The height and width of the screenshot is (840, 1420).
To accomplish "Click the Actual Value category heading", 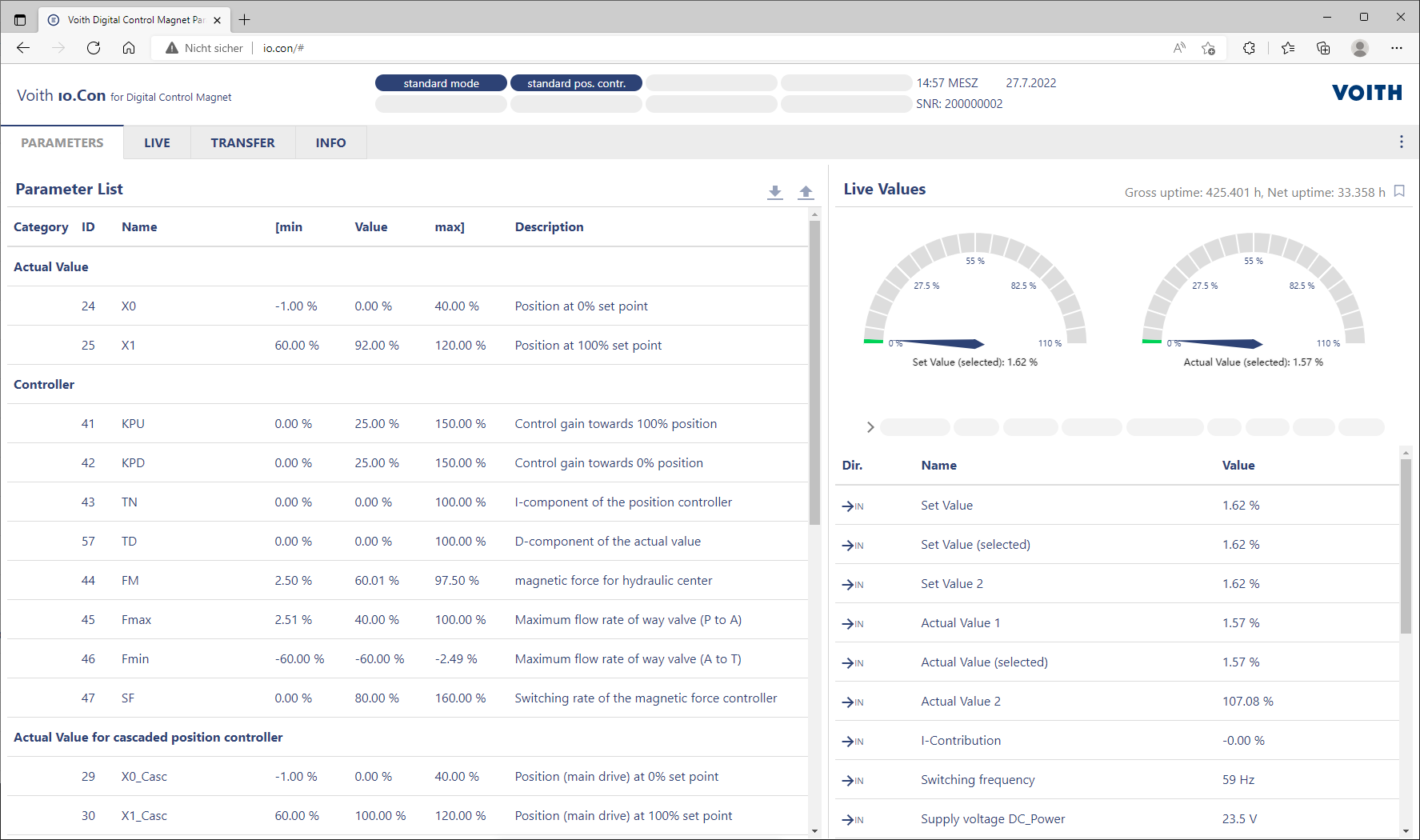I will click(x=50, y=267).
